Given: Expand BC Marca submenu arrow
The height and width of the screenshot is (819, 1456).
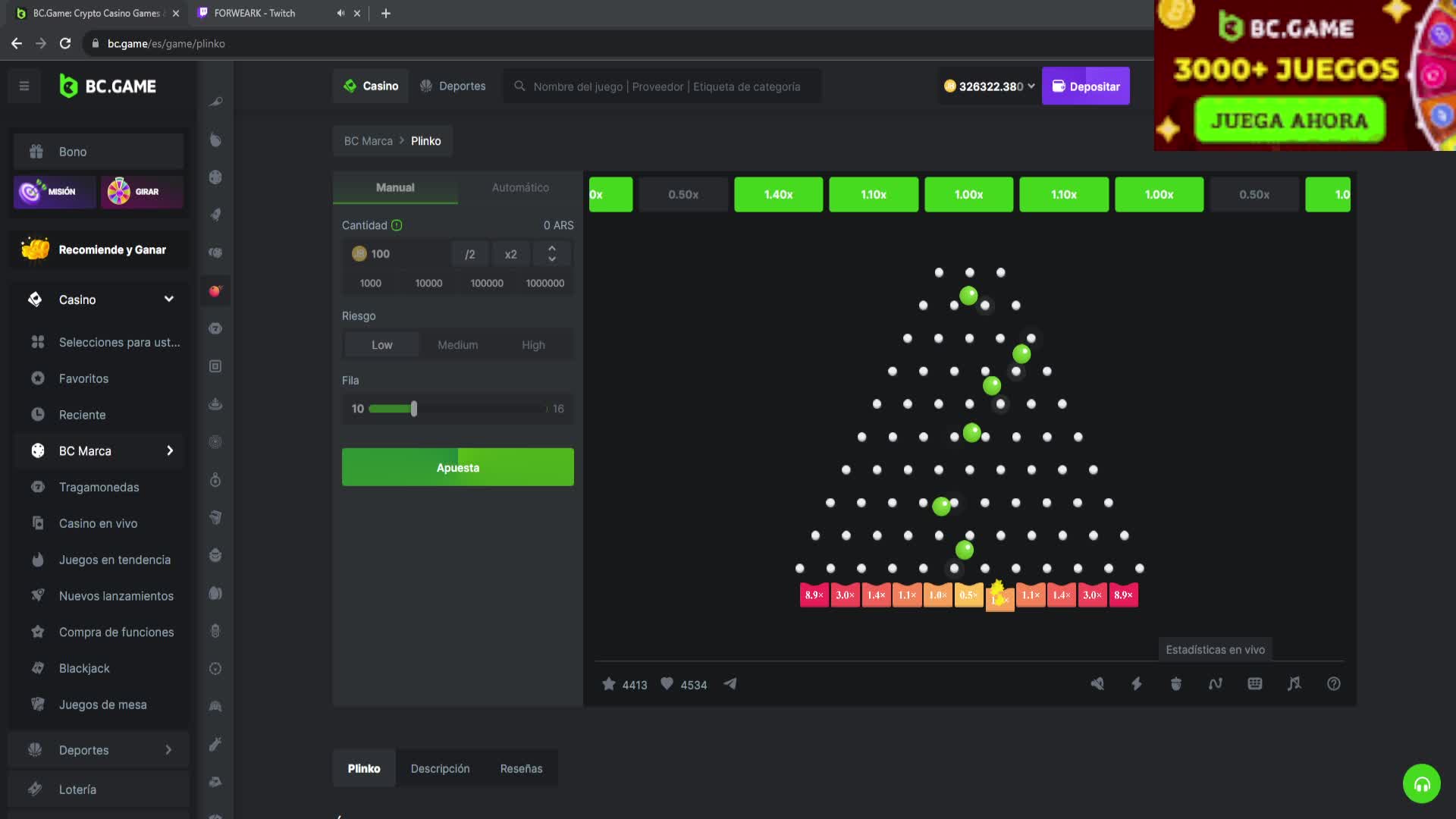Looking at the screenshot, I should pos(170,450).
